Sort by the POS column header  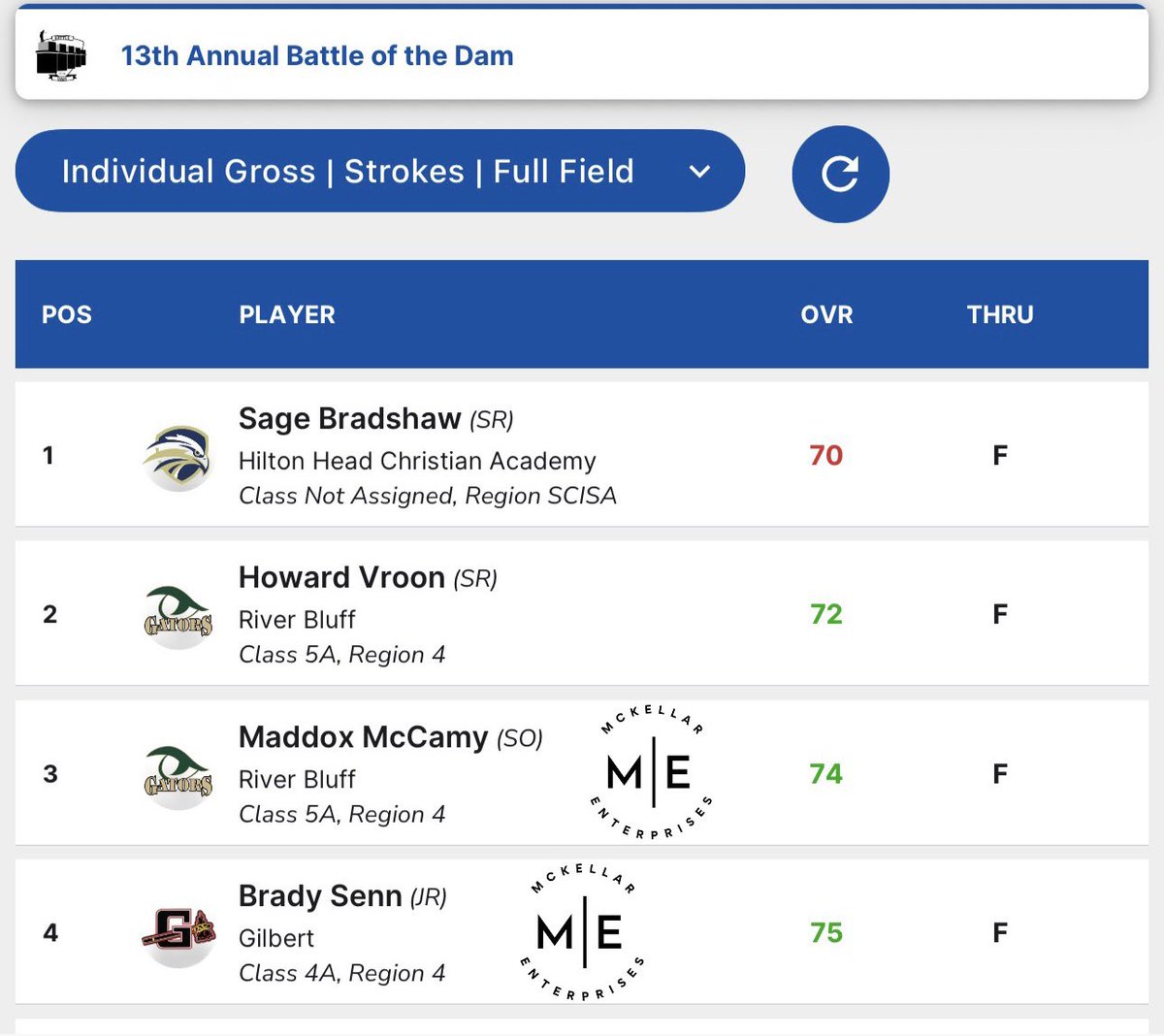(67, 314)
